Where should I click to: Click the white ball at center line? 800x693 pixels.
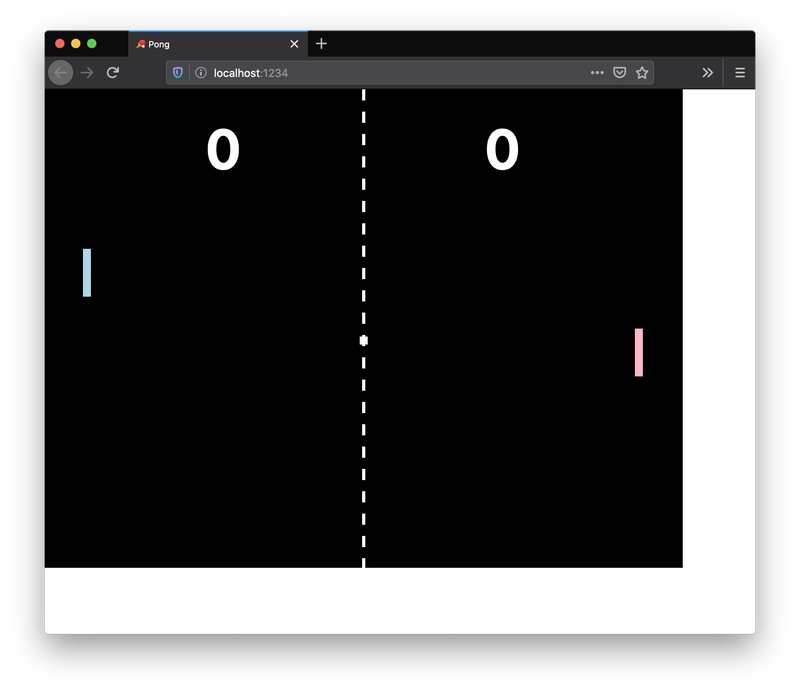coord(364,341)
